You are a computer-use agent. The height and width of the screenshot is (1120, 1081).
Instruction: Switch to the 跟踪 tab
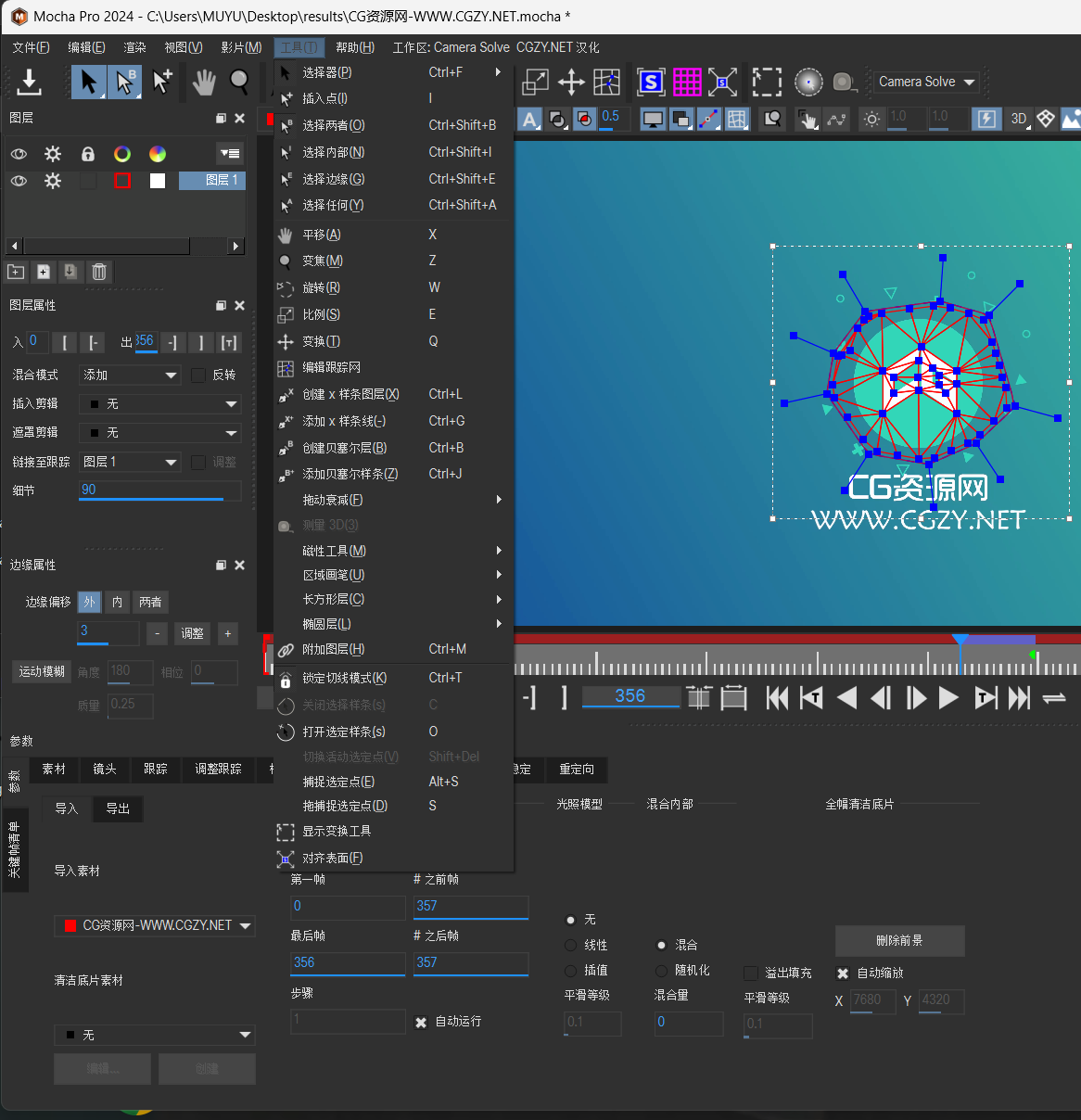(x=156, y=769)
